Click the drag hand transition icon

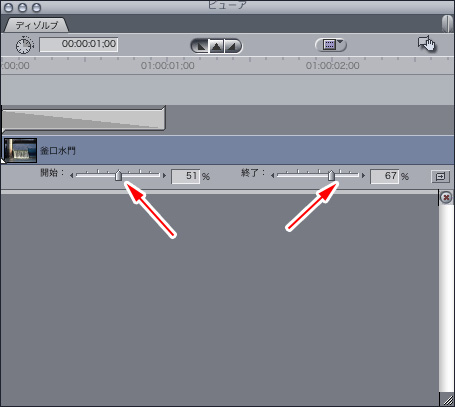click(x=427, y=43)
